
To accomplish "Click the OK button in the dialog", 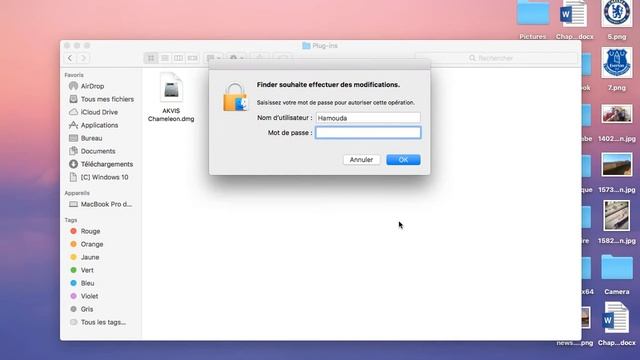I will coord(403,160).
